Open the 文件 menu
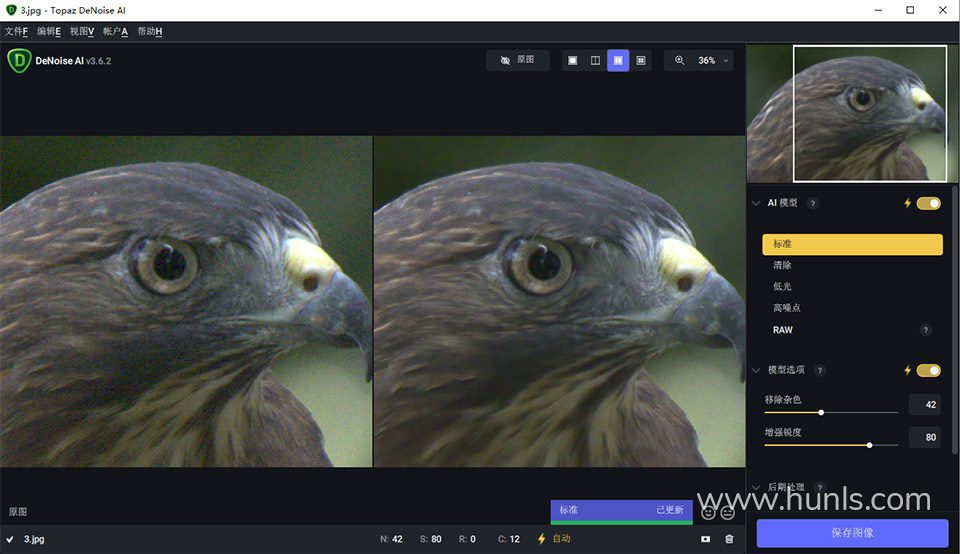This screenshot has height=554, width=960. pos(16,31)
